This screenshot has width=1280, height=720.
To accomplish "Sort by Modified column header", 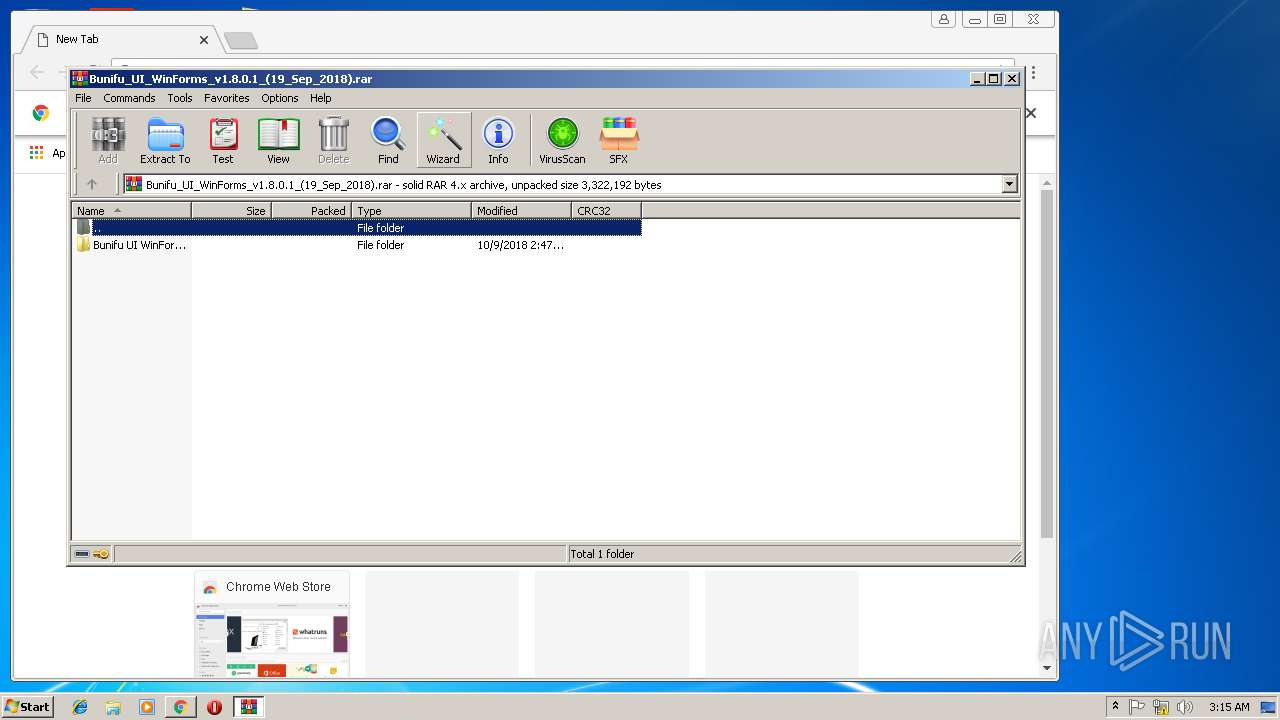I will click(521, 211).
